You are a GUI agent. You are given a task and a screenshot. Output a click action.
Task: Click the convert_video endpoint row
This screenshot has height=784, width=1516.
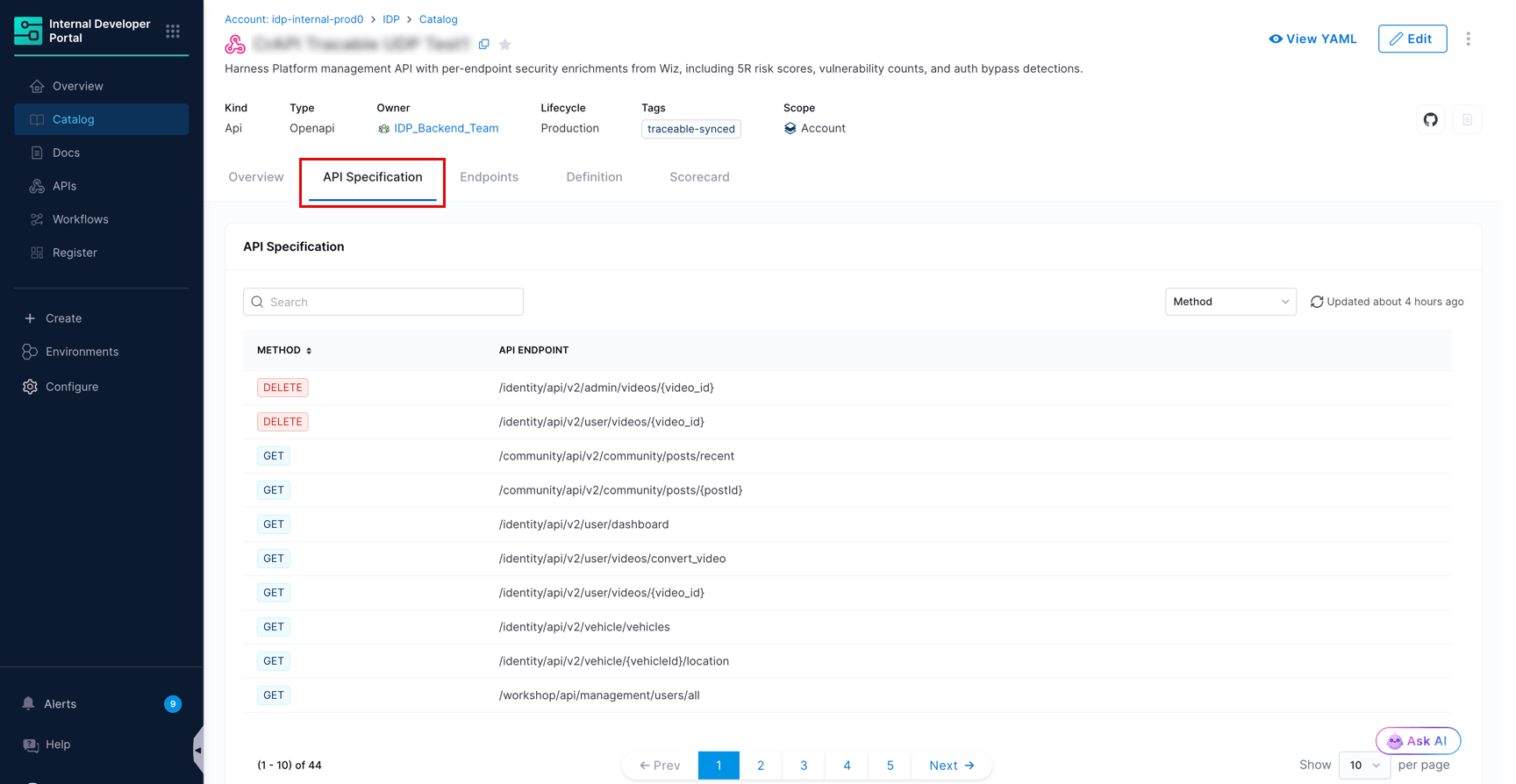pyautogui.click(x=847, y=559)
